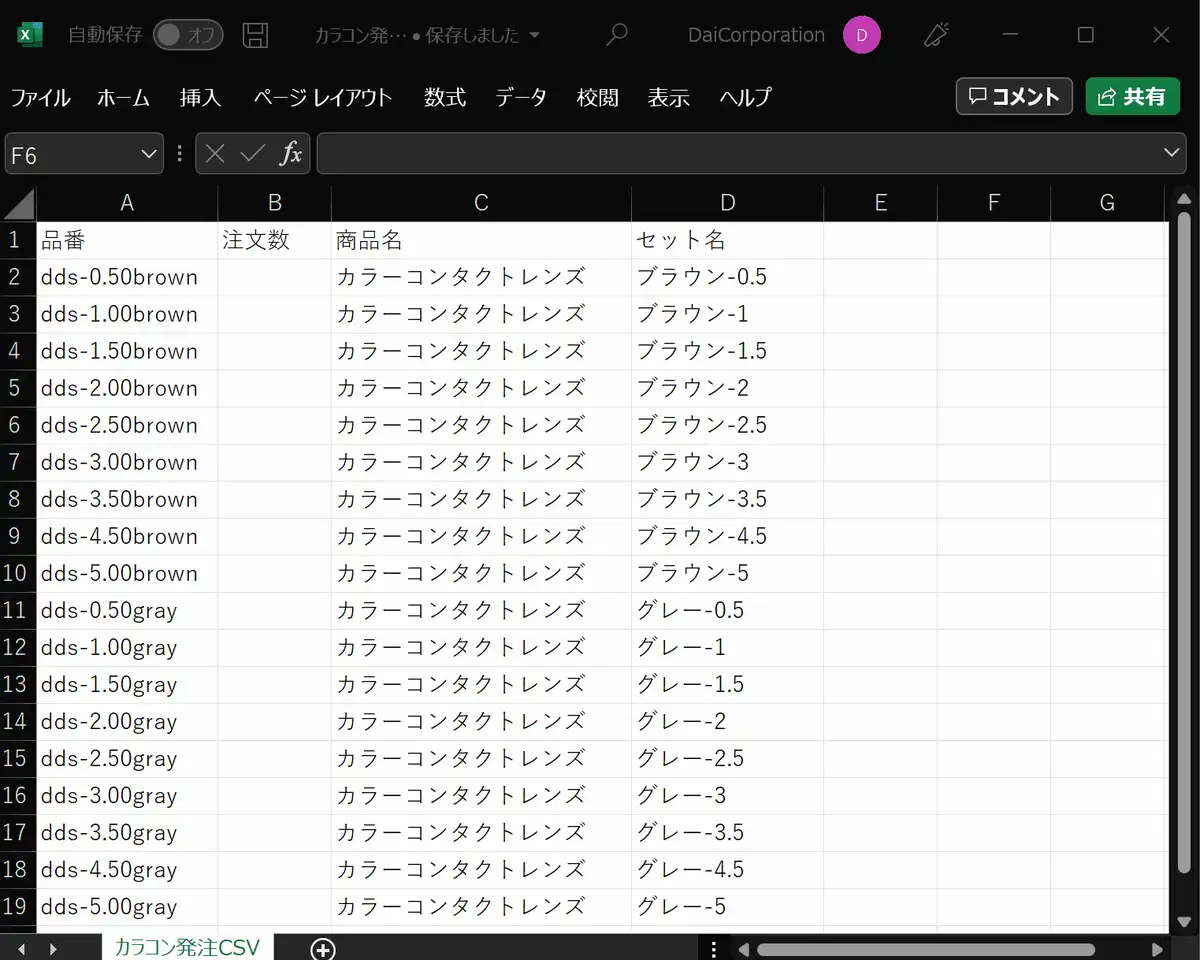The width and height of the screenshot is (1200, 960).
Task: Switch to the 校閲 tab
Action: (x=598, y=97)
